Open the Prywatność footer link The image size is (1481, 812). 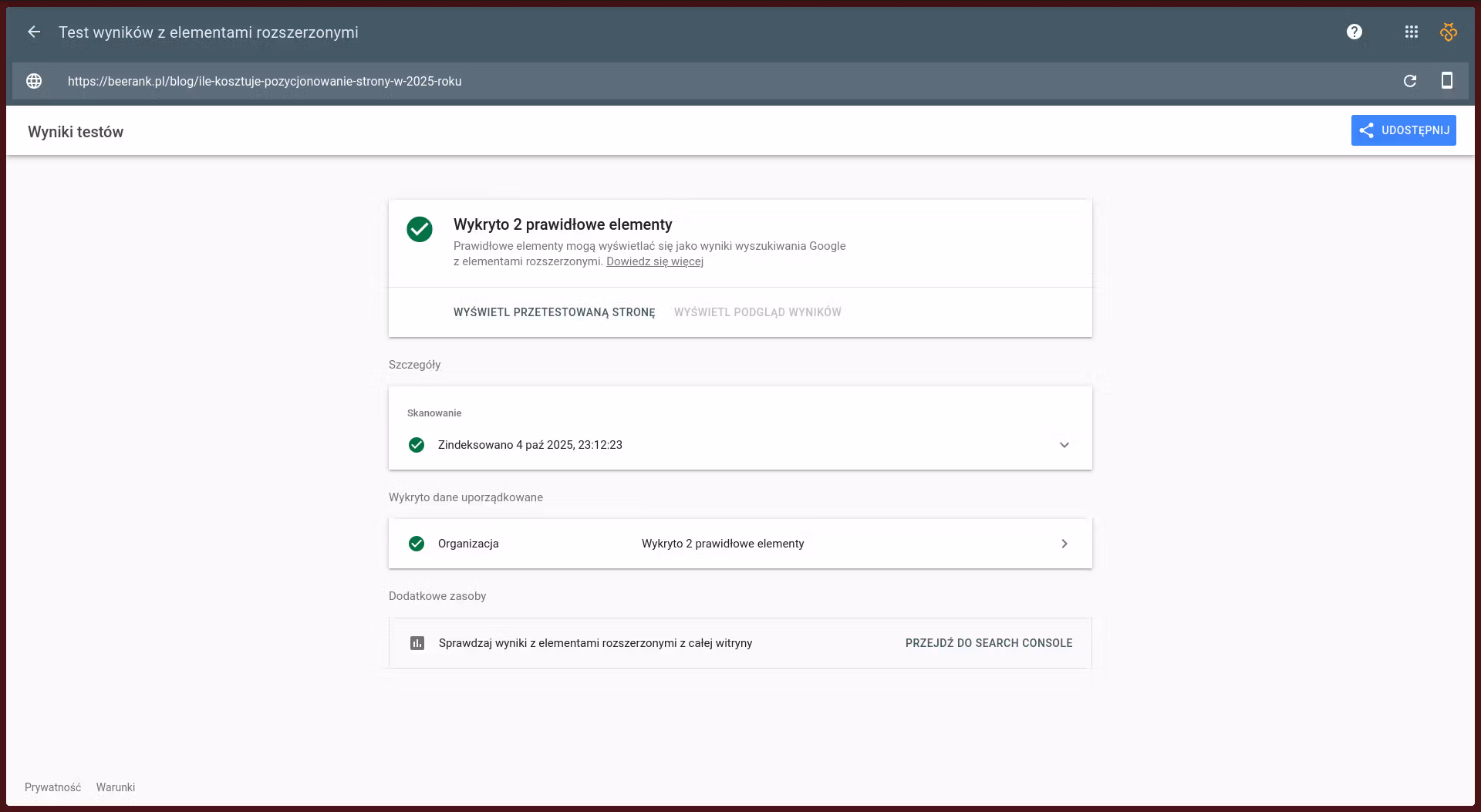click(x=52, y=787)
